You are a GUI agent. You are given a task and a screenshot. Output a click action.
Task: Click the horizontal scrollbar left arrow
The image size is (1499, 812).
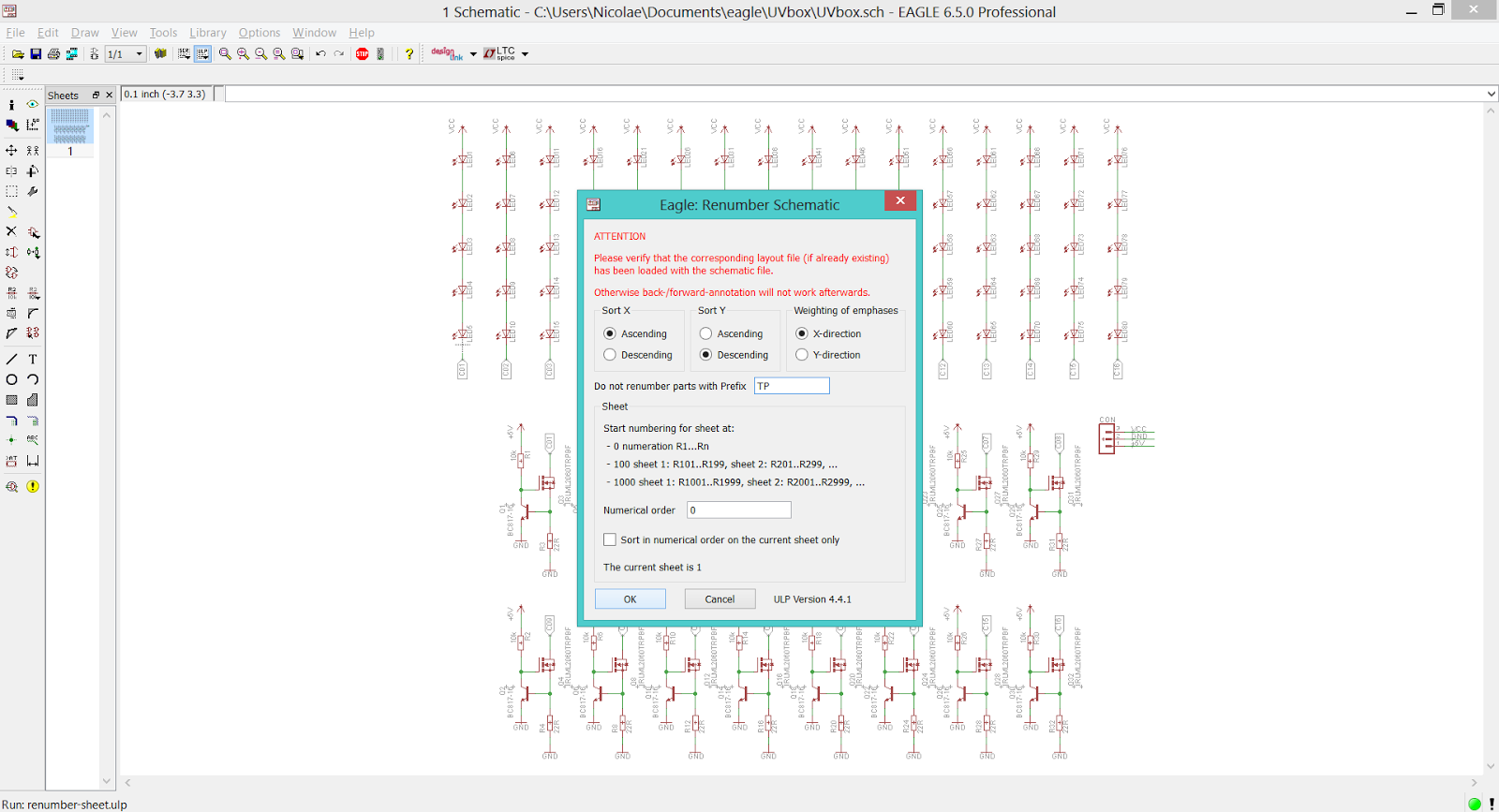point(127,782)
